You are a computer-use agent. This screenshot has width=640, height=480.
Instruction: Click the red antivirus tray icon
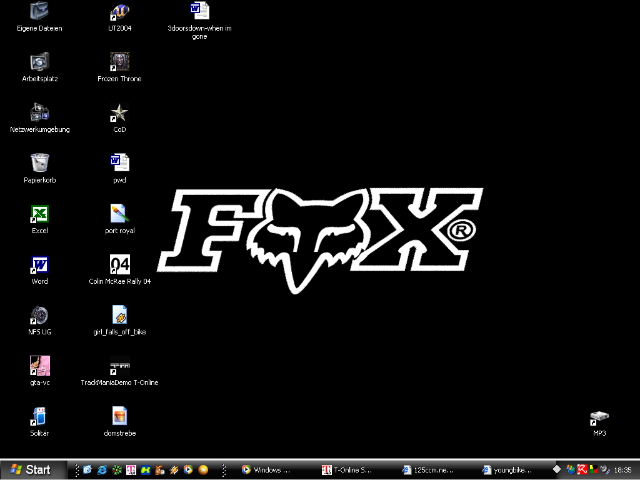[582, 470]
